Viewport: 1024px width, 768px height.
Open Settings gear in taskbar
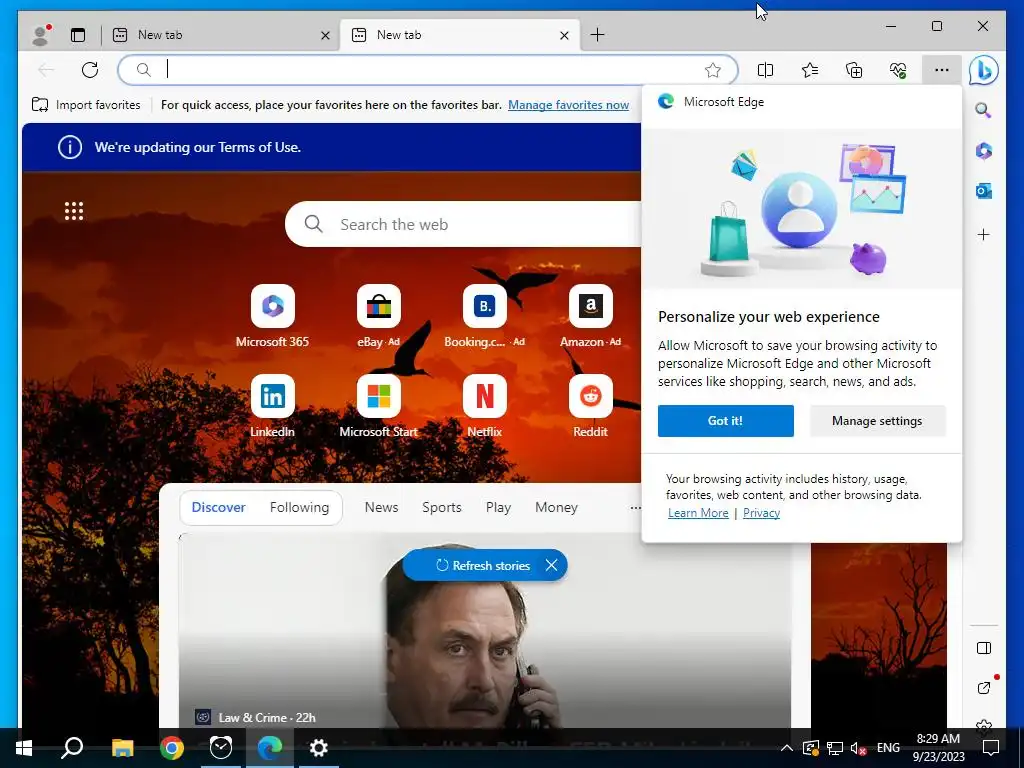pos(319,748)
